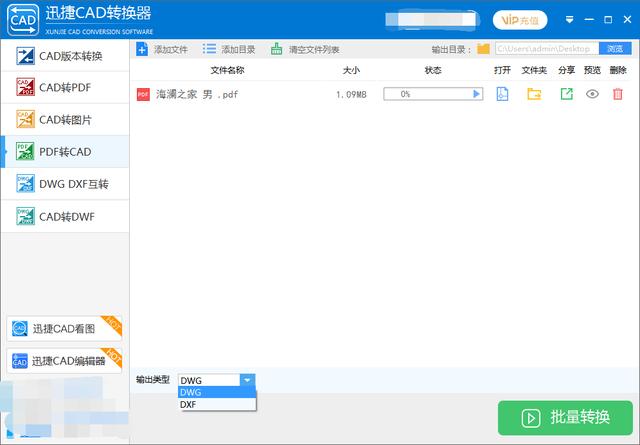Close the 迅捷CAD转换器 window
The width and height of the screenshot is (640, 445).
(628, 20)
